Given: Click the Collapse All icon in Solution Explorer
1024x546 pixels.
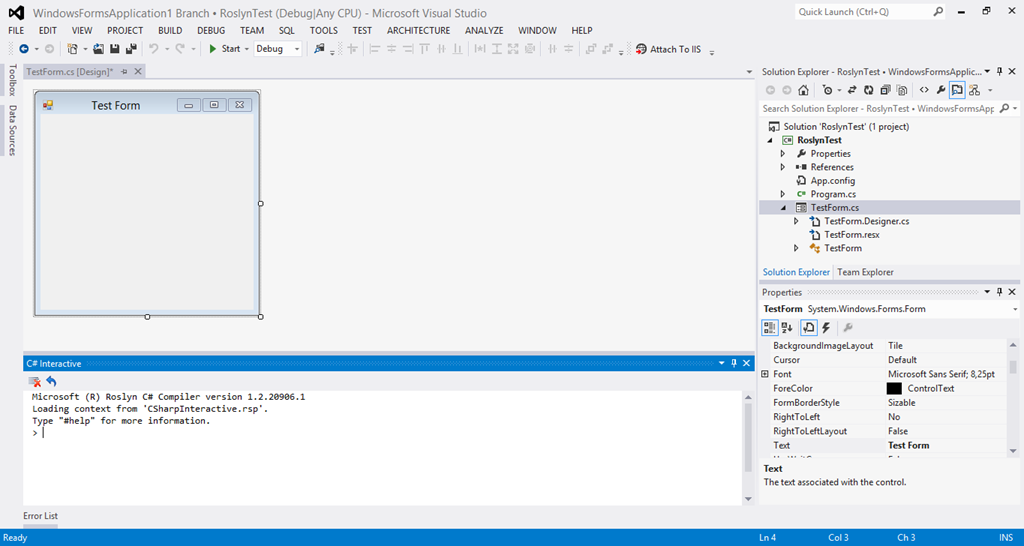Looking at the screenshot, I should pos(885,90).
